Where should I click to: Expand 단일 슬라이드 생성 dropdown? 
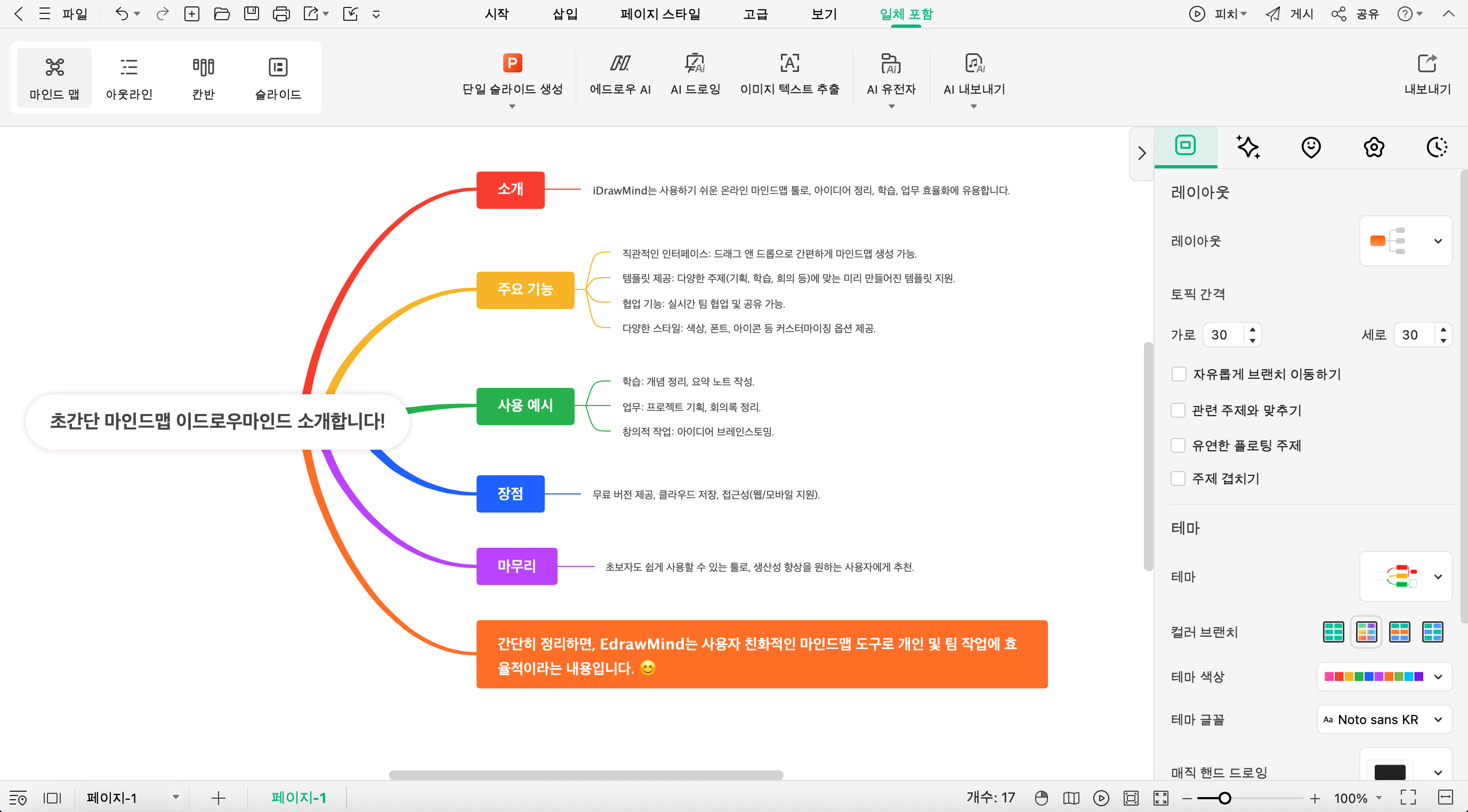(x=512, y=107)
